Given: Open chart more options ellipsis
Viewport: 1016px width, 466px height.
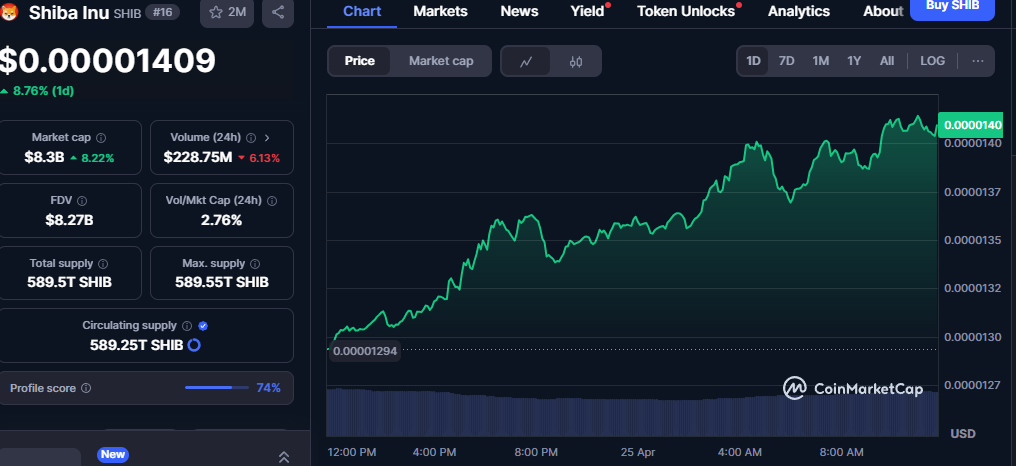Looking at the screenshot, I should click(978, 61).
